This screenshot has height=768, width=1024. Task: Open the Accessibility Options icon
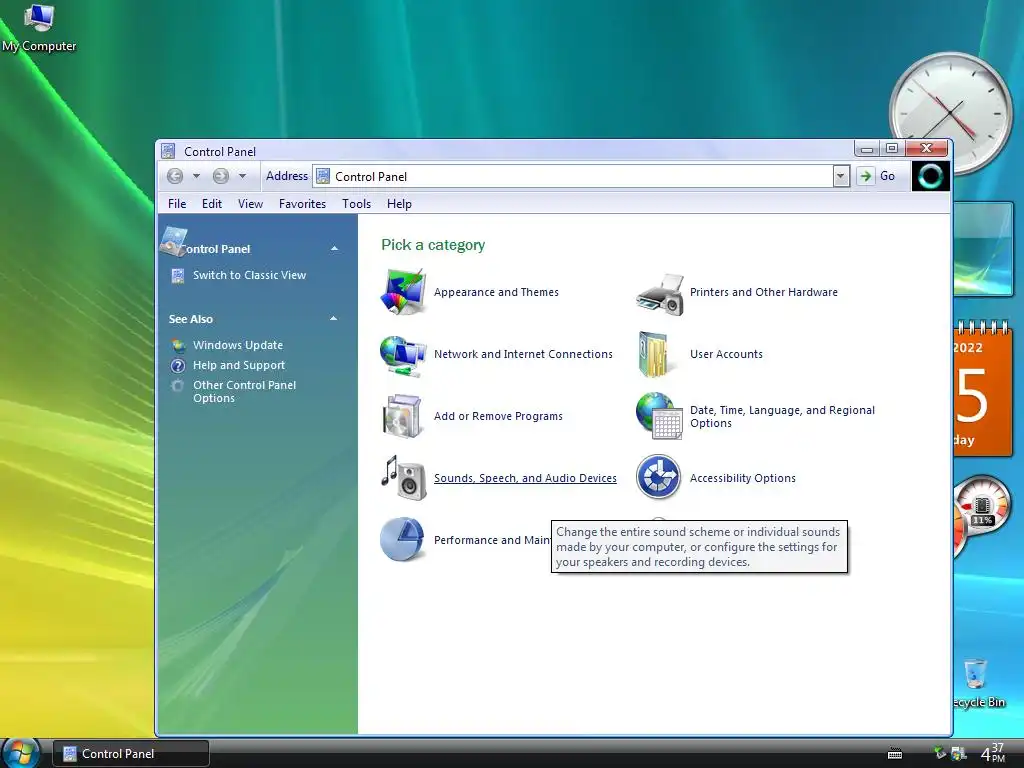point(658,477)
